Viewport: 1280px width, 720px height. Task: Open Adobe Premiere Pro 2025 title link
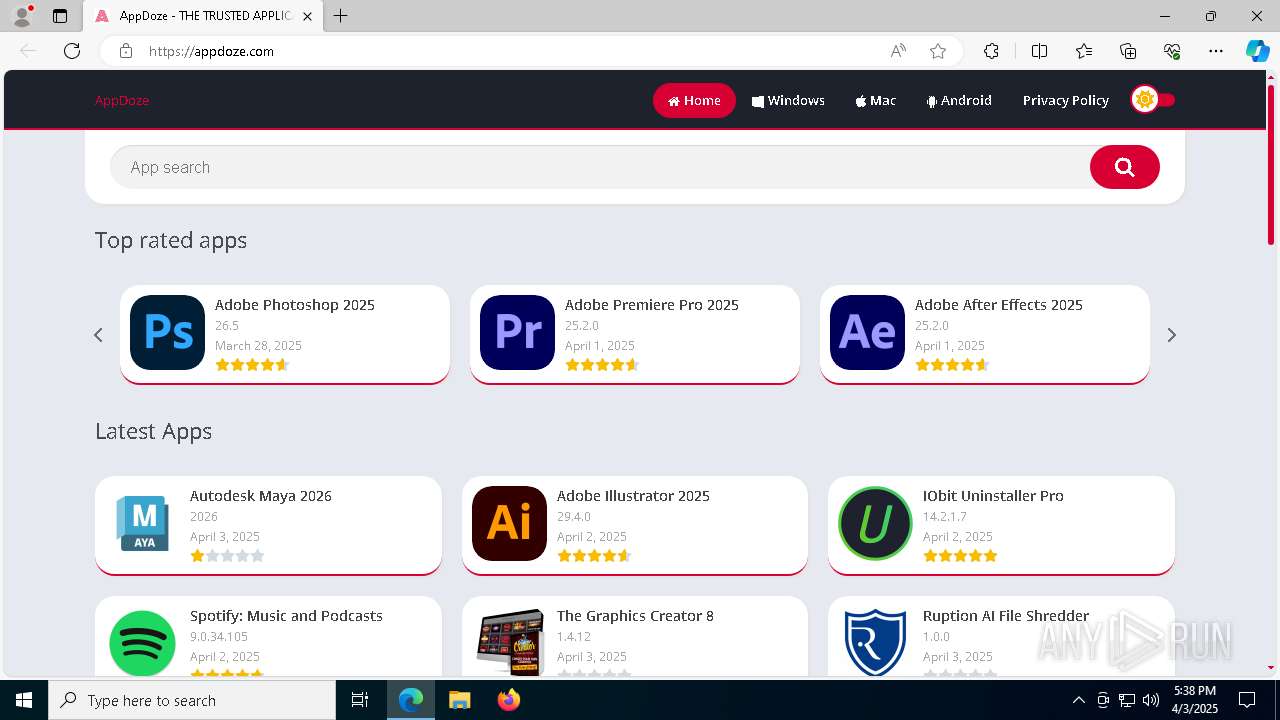(652, 305)
